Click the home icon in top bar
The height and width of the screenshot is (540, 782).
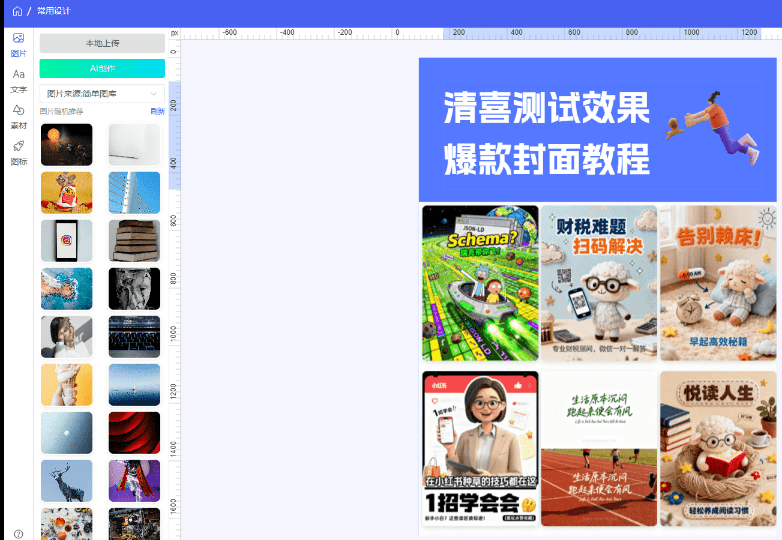coord(17,11)
